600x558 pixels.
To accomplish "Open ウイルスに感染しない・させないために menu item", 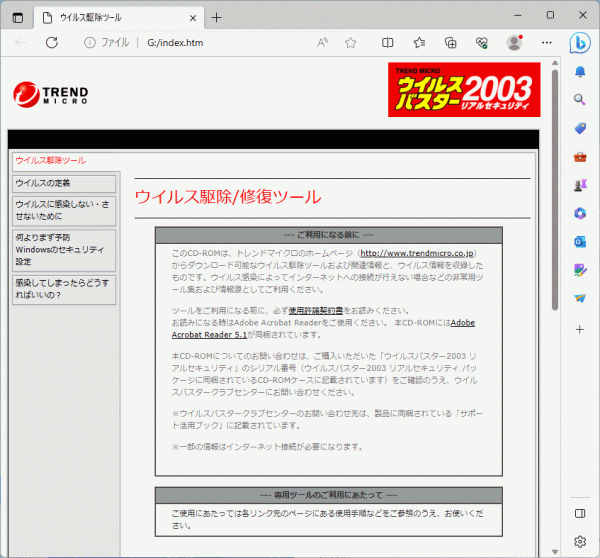I will pyautogui.click(x=64, y=210).
